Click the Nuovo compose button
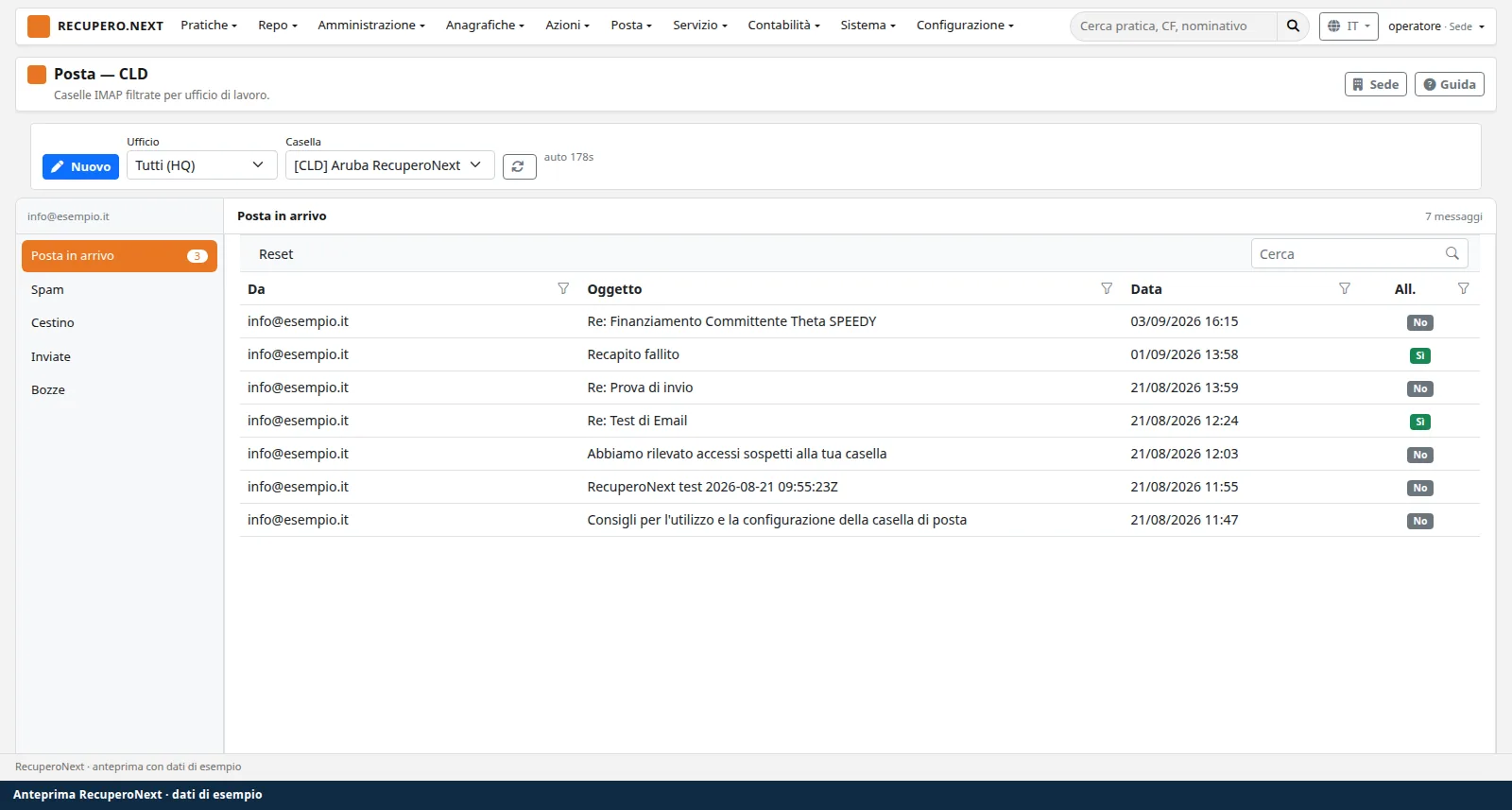The height and width of the screenshot is (810, 1512). [x=80, y=166]
